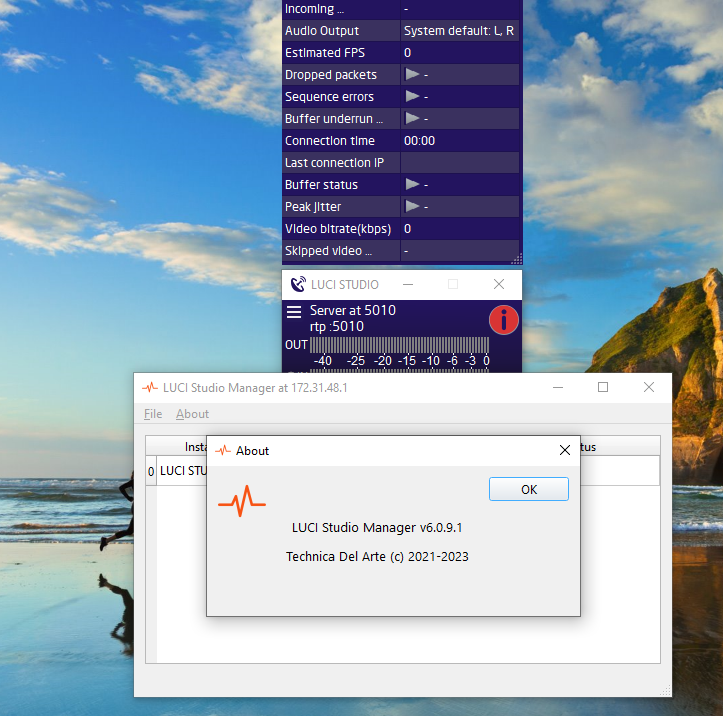
Task: Click the version text 'LUCI Studio Manager v6.0.9.1'
Action: point(377,527)
